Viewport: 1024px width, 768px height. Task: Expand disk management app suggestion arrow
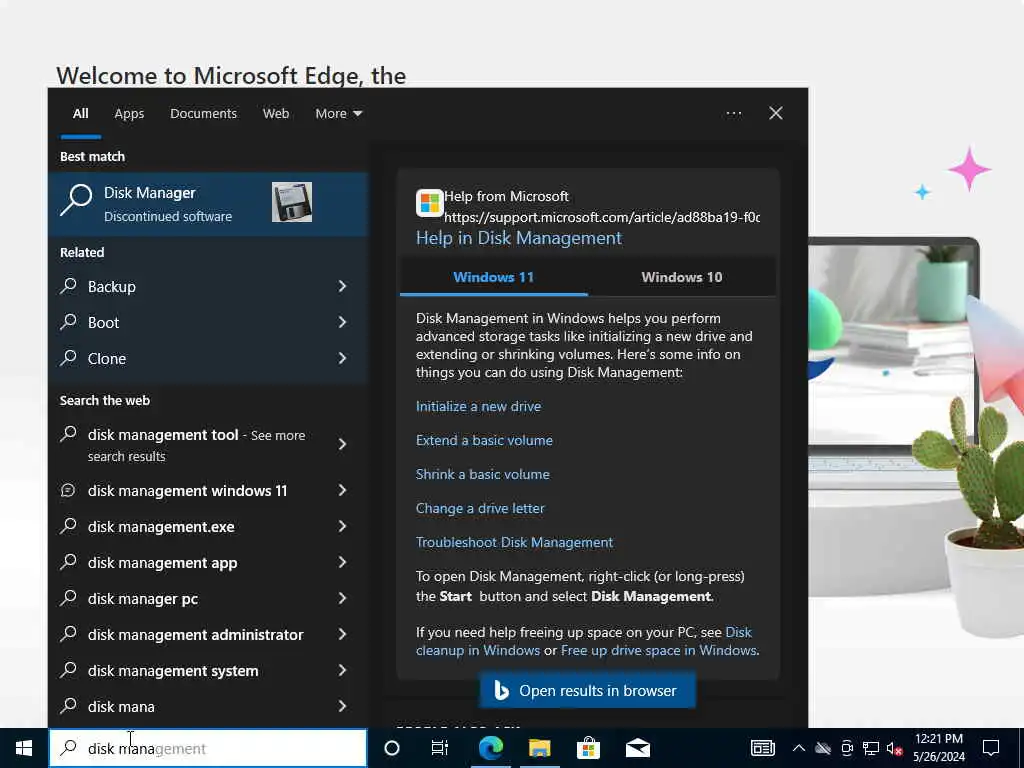click(342, 562)
